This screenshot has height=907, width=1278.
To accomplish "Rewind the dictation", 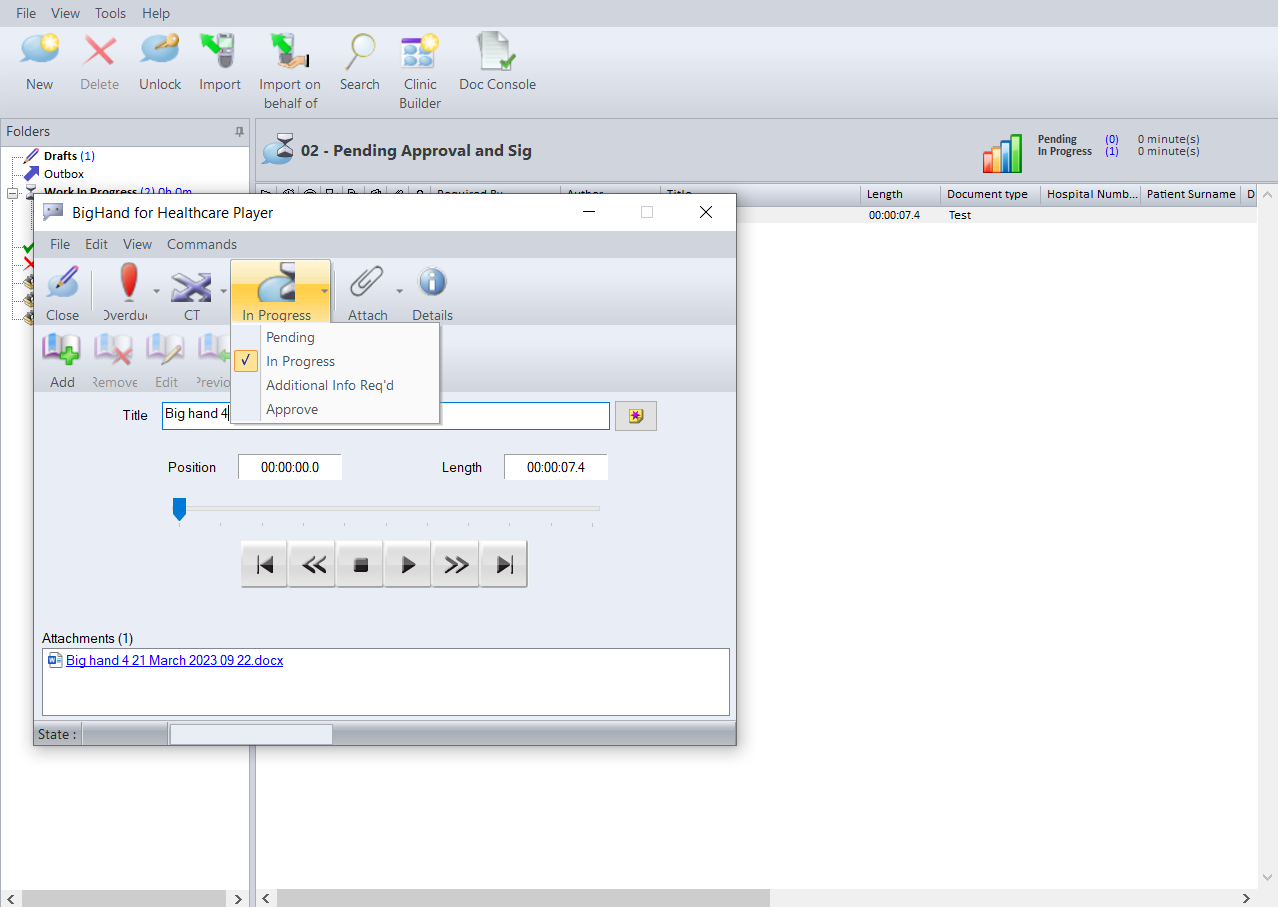I will [313, 565].
